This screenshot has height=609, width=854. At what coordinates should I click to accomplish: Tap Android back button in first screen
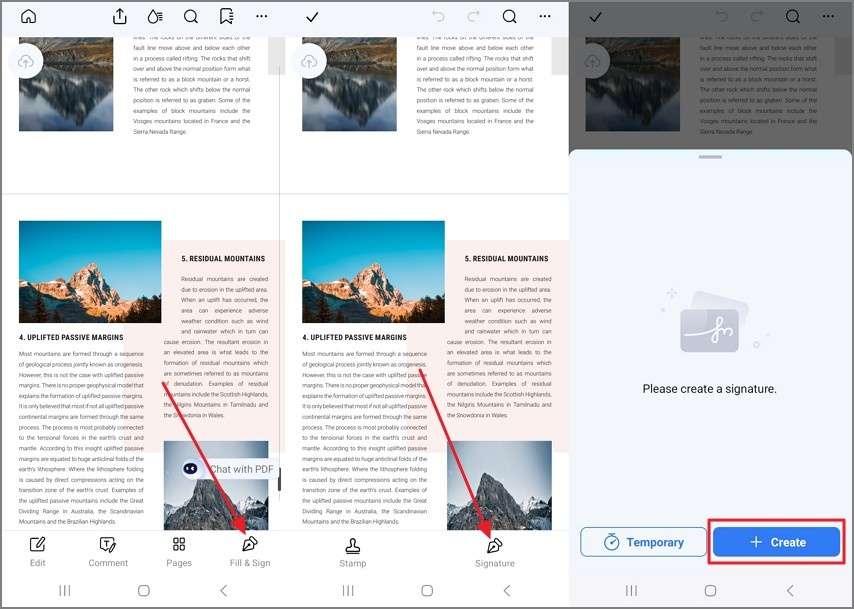pyautogui.click(x=223, y=590)
